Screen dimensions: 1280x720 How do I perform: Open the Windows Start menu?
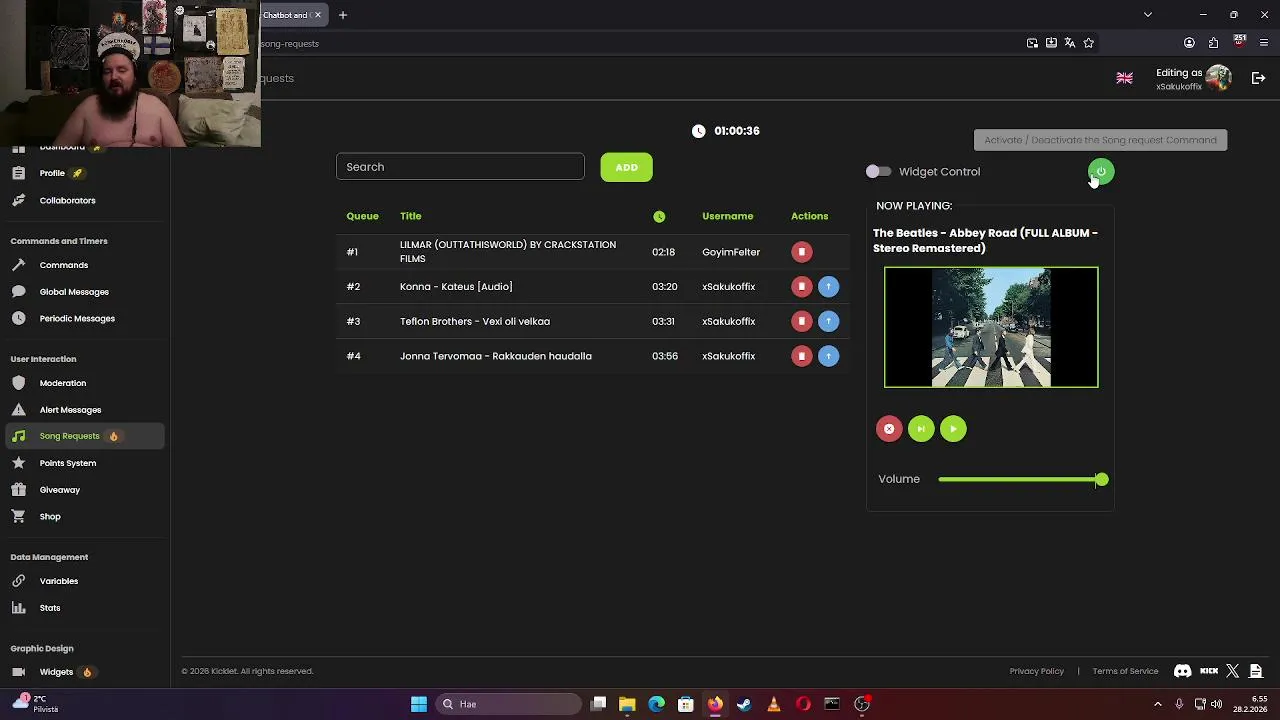click(x=419, y=704)
